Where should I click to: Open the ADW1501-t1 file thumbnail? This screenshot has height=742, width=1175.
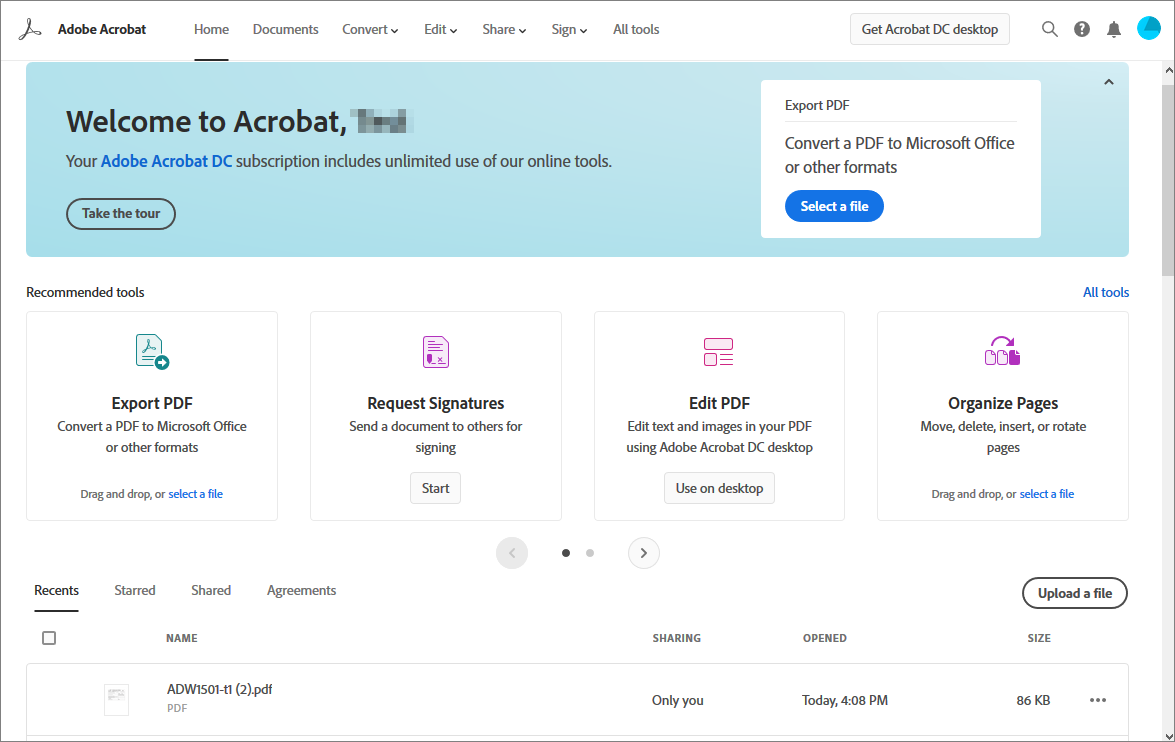[x=116, y=699]
